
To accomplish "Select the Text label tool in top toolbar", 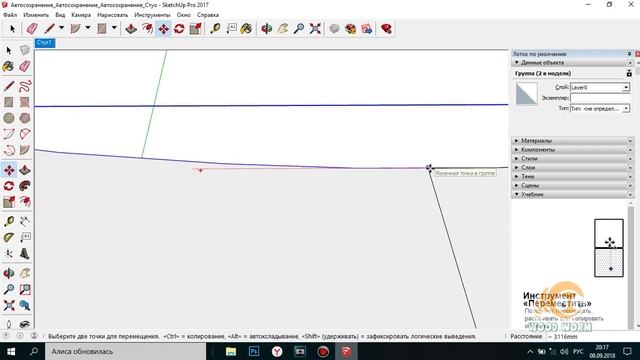I will click(x=231, y=29).
